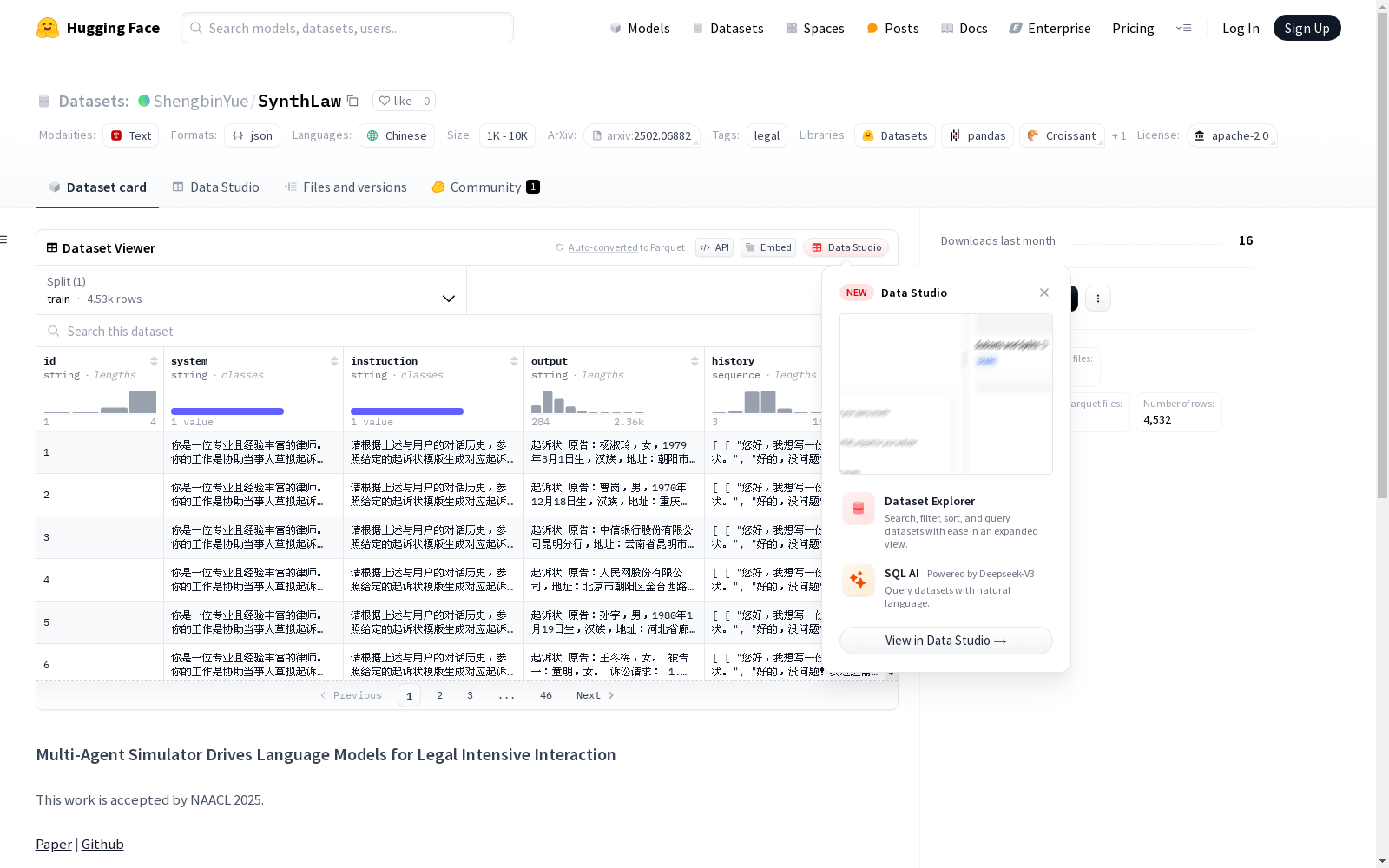Click the legal tag

tap(767, 135)
